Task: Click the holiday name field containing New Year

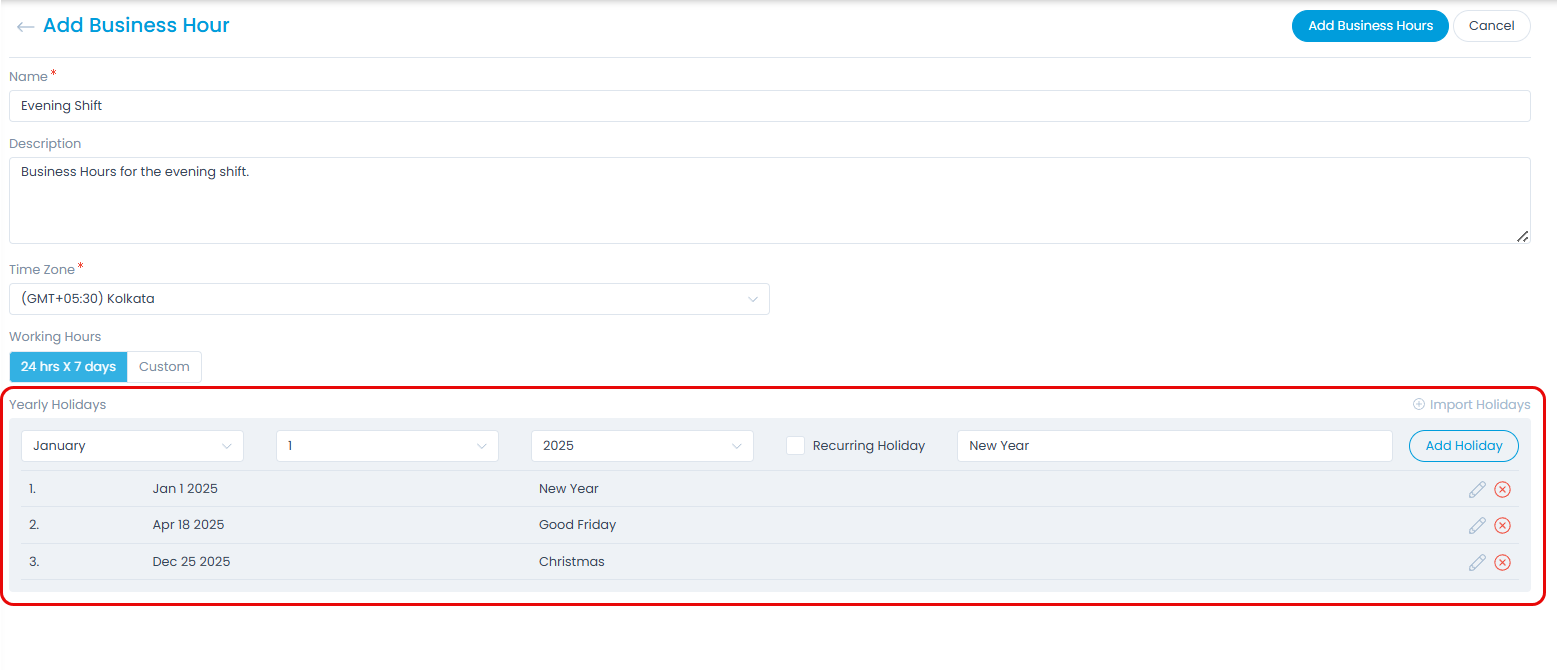Action: [1174, 445]
